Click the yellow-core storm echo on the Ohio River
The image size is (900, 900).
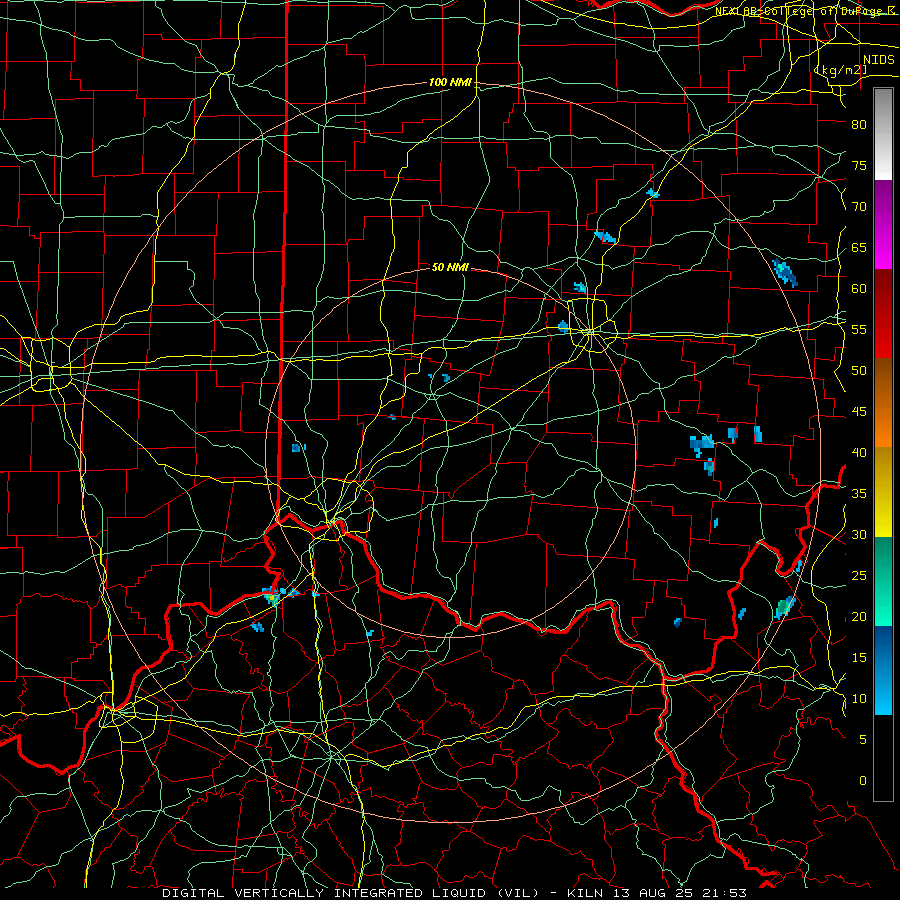271,596
